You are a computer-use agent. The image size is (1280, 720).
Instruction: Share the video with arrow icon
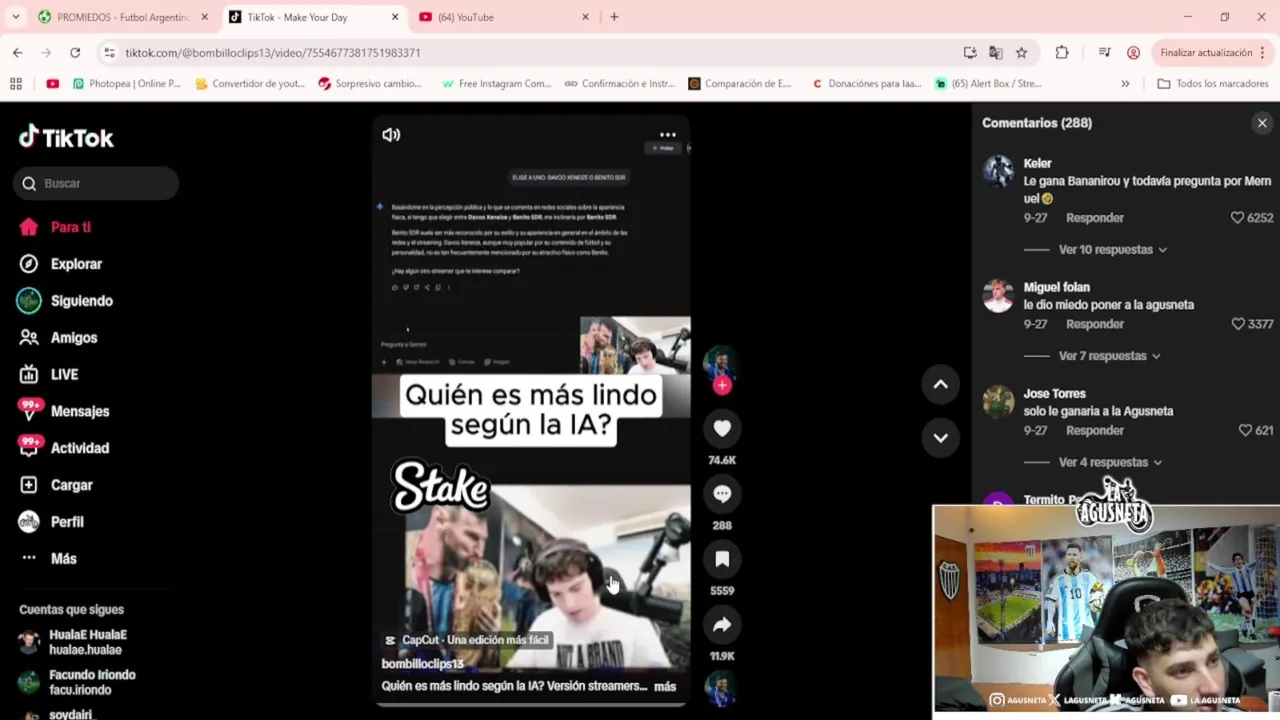click(x=722, y=625)
